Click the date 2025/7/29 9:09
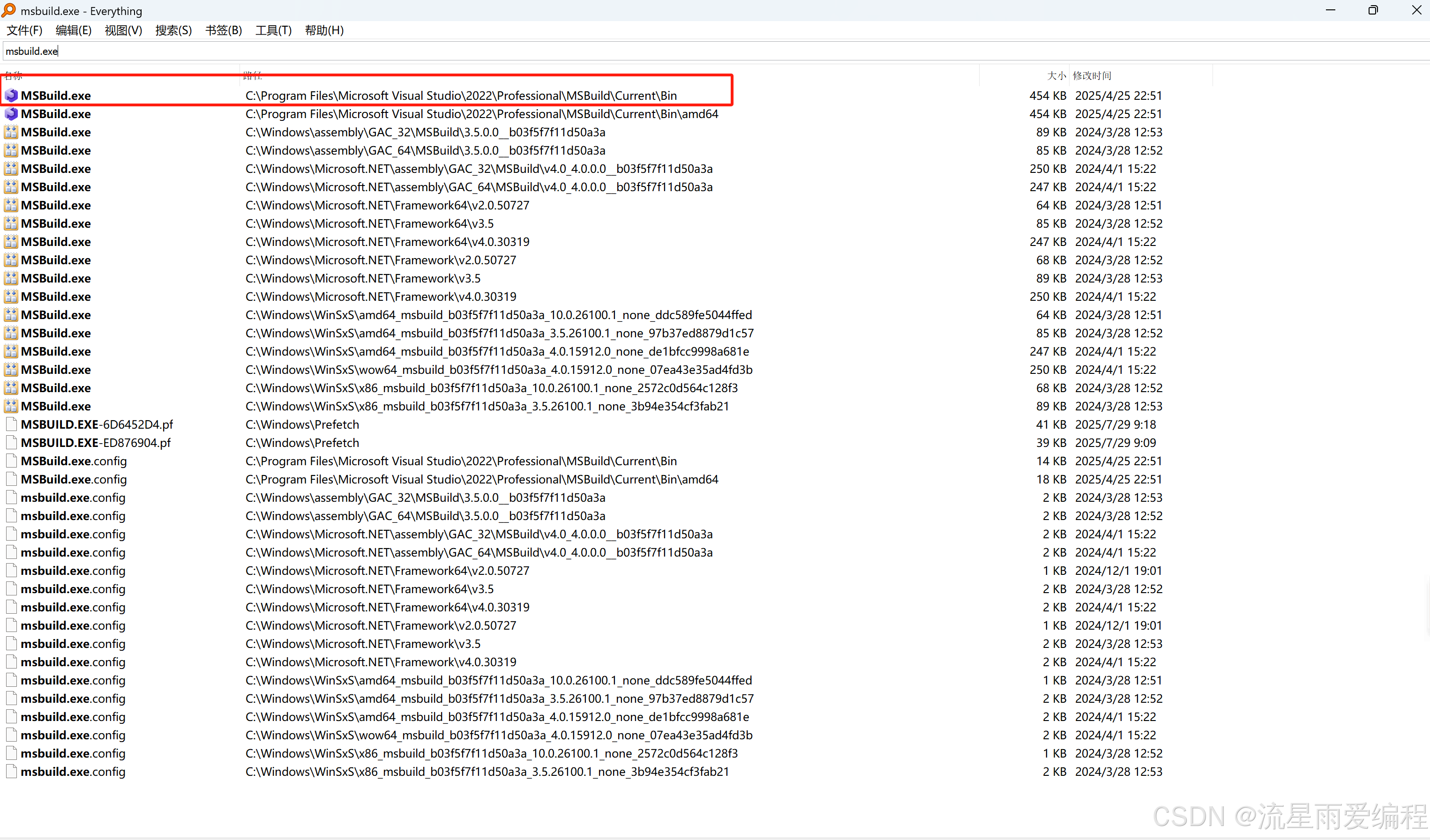The width and height of the screenshot is (1430, 840). [1116, 442]
